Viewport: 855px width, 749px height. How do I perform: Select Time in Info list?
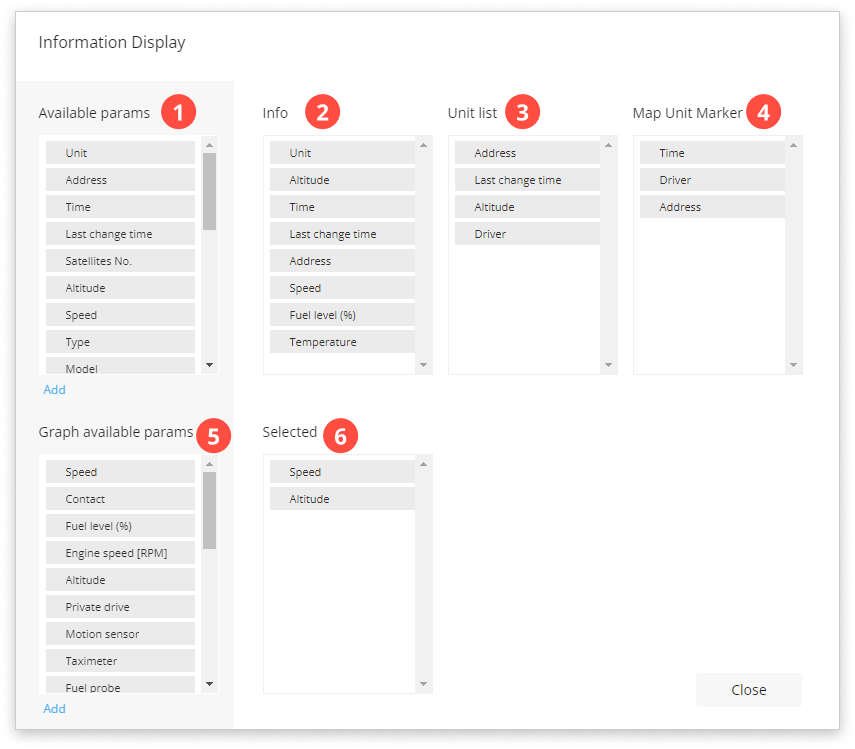[x=342, y=207]
